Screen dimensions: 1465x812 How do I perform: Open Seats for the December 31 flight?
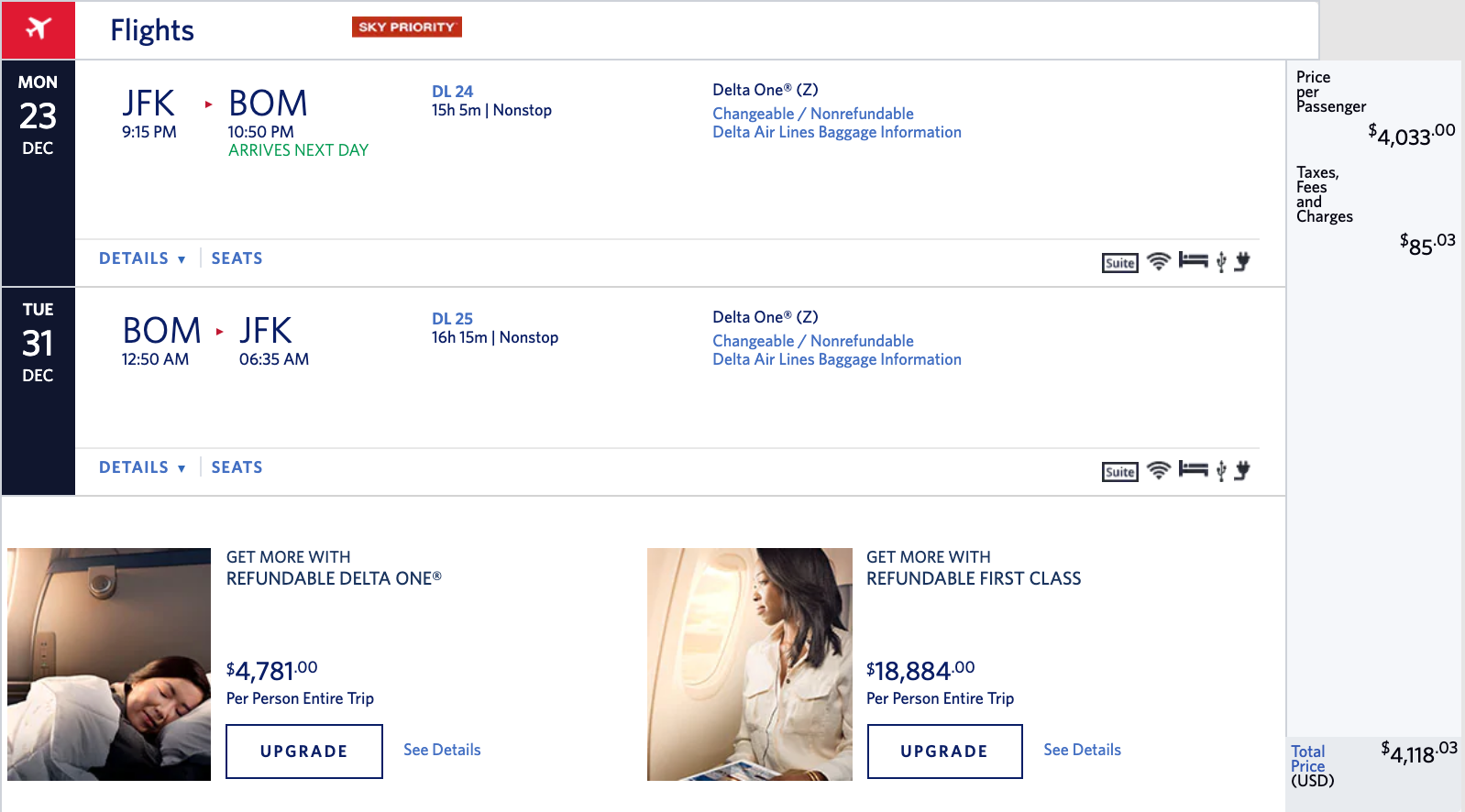click(x=237, y=467)
